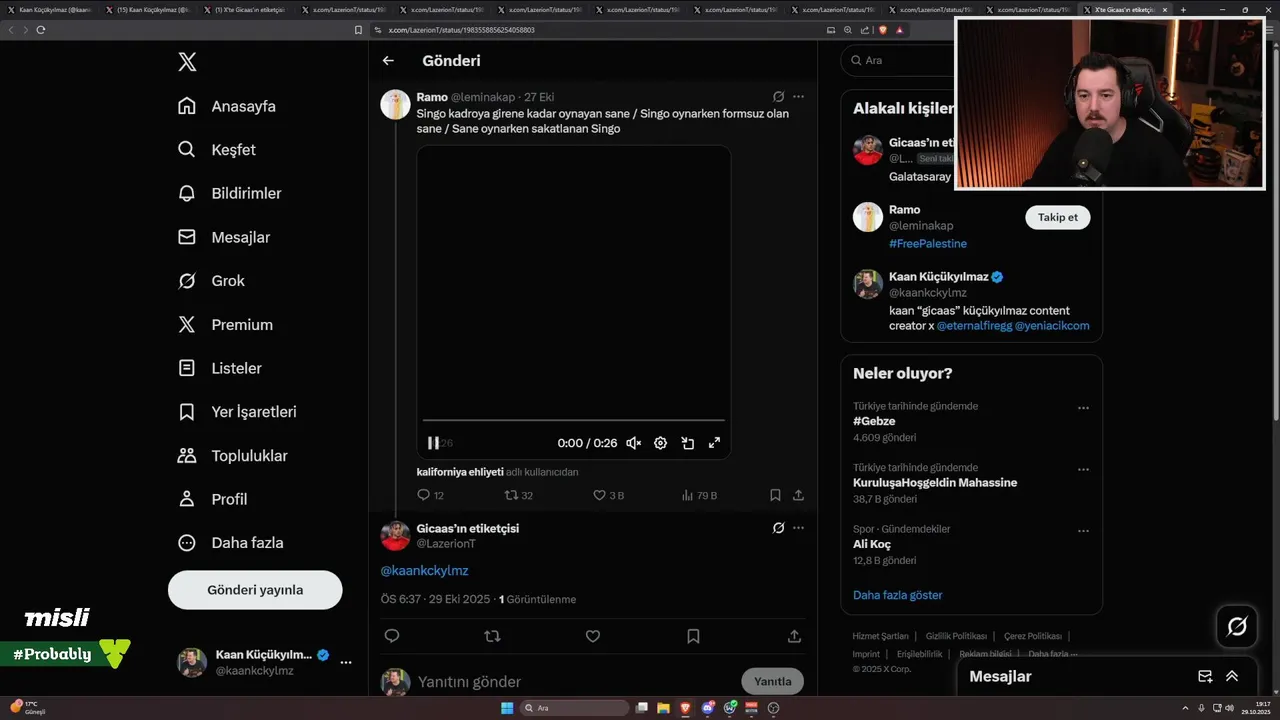The height and width of the screenshot is (720, 1280).
Task: Pause the video playback
Action: pyautogui.click(x=433, y=443)
